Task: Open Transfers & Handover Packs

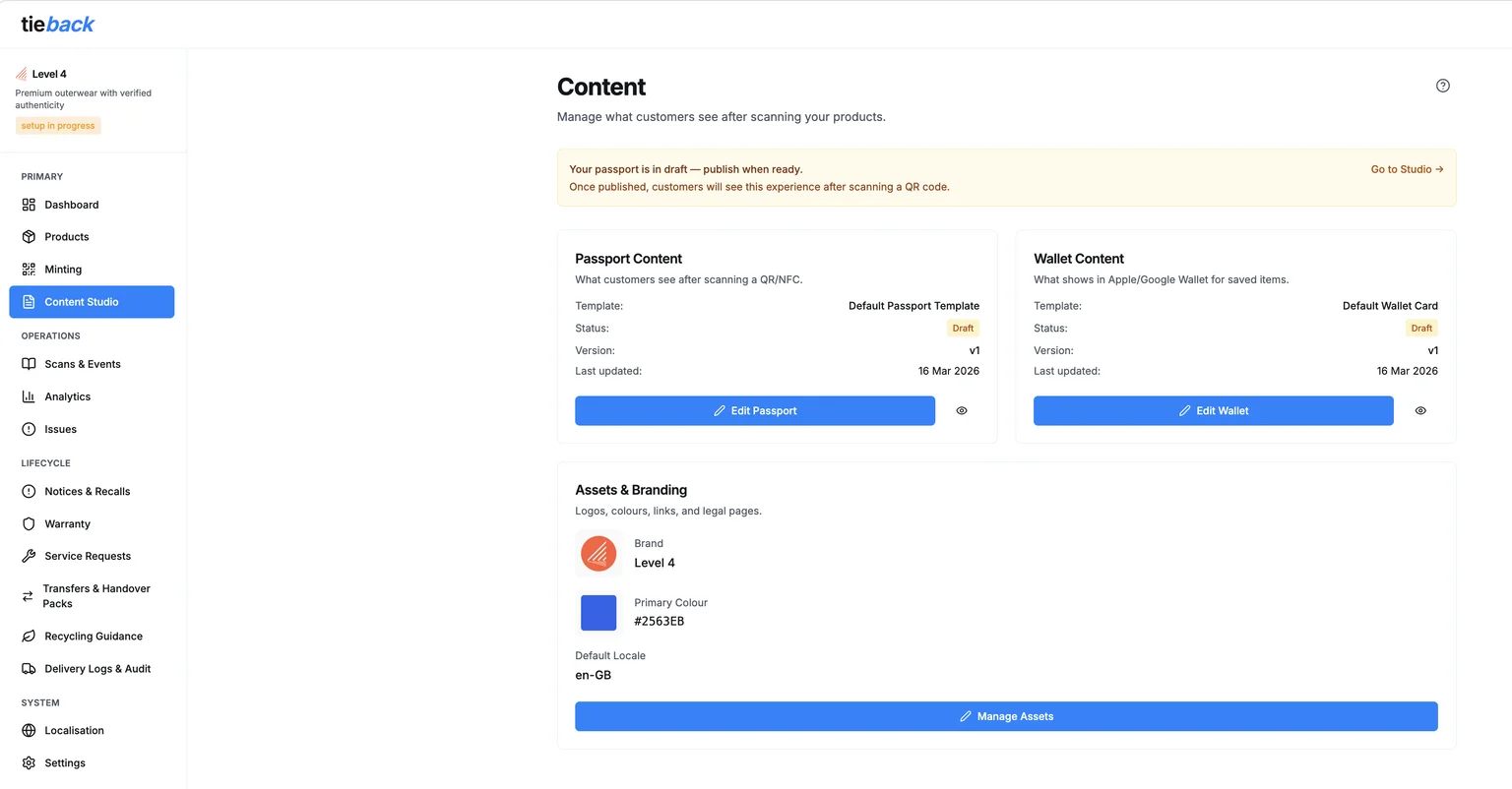Action: tap(96, 595)
